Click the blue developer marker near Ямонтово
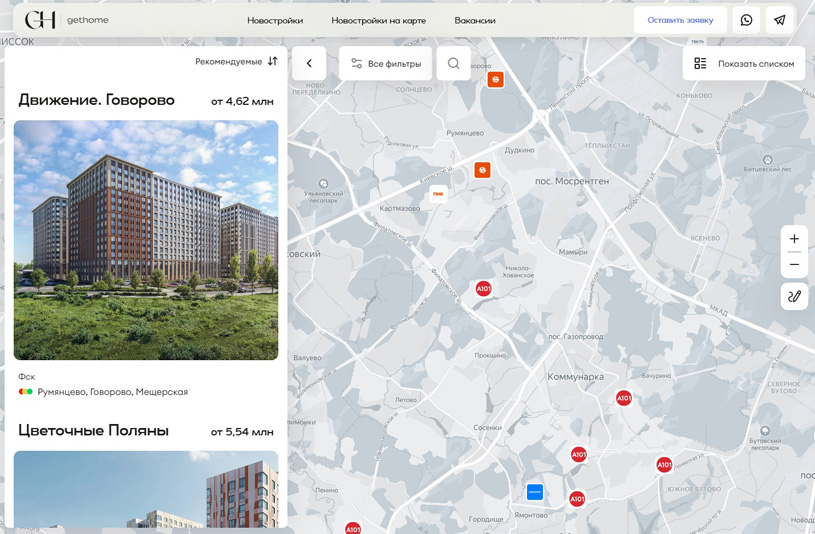Image resolution: width=815 pixels, height=534 pixels. tap(535, 492)
